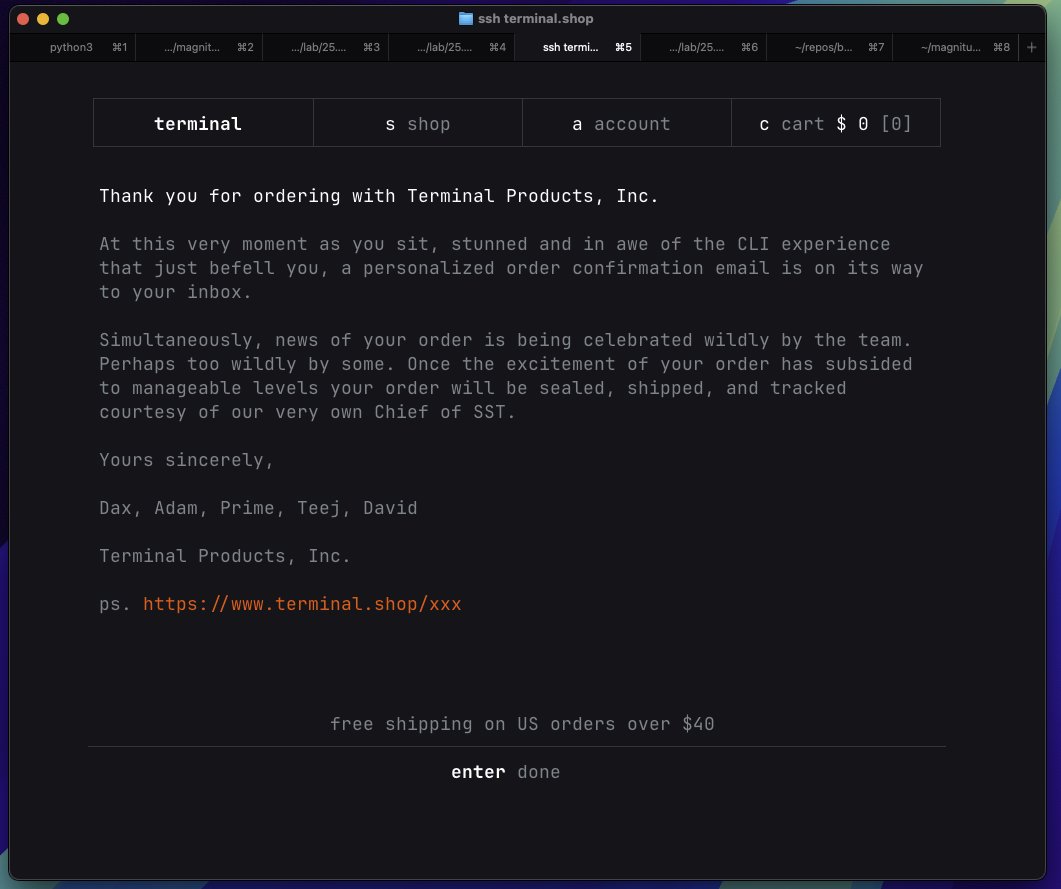Click the 'Dax, Adam, Prime, Teej, David' line

258,508
